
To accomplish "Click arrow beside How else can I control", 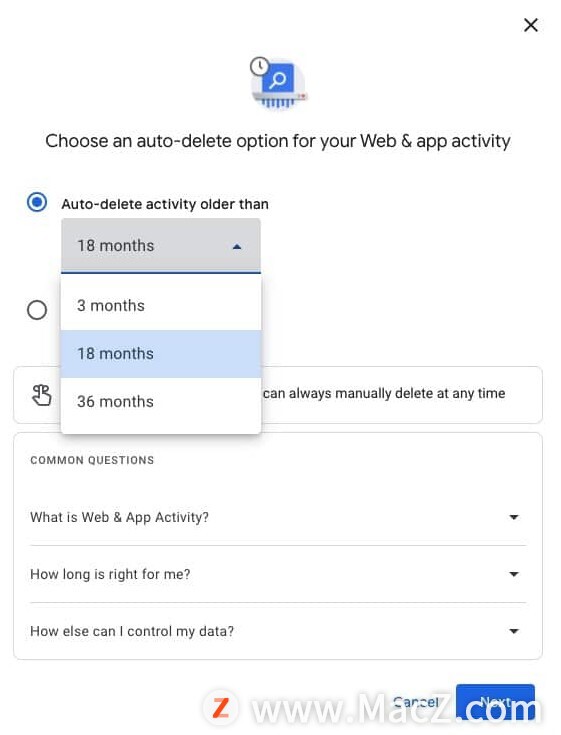I will click(x=514, y=631).
